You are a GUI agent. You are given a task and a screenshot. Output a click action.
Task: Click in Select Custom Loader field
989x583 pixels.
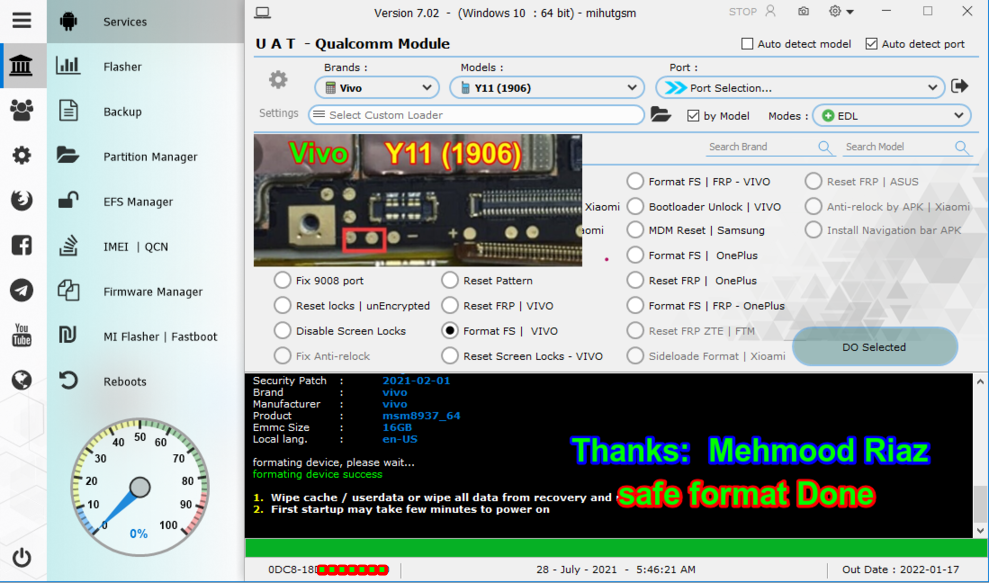click(x=476, y=115)
